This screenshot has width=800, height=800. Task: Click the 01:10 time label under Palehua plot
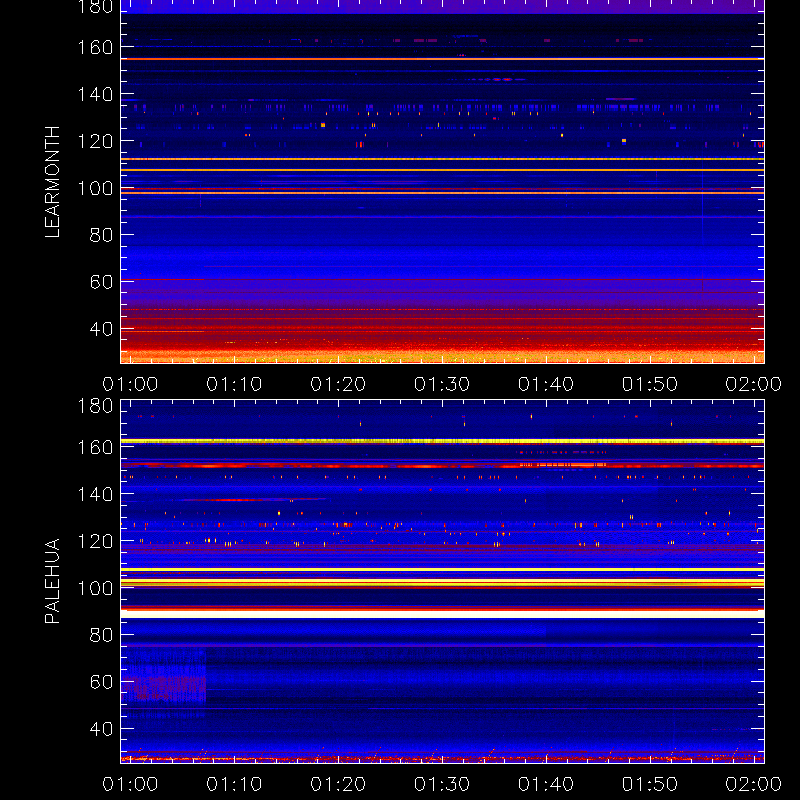point(234,784)
